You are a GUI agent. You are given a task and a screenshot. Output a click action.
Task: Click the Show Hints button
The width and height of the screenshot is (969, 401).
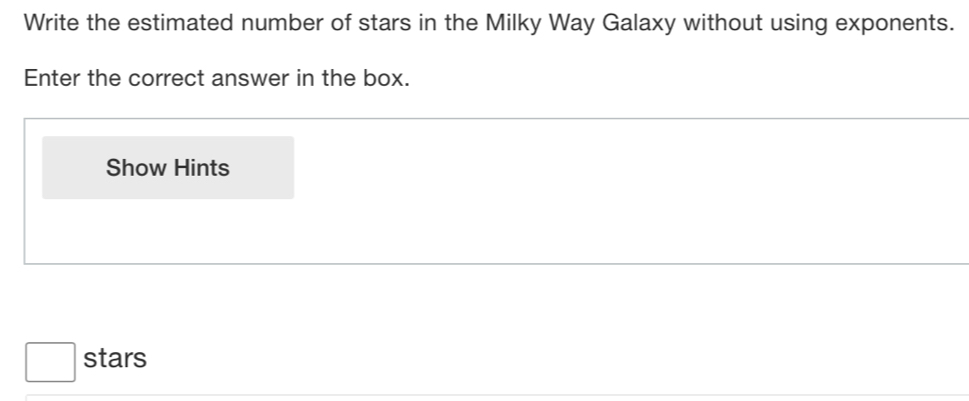pos(168,168)
